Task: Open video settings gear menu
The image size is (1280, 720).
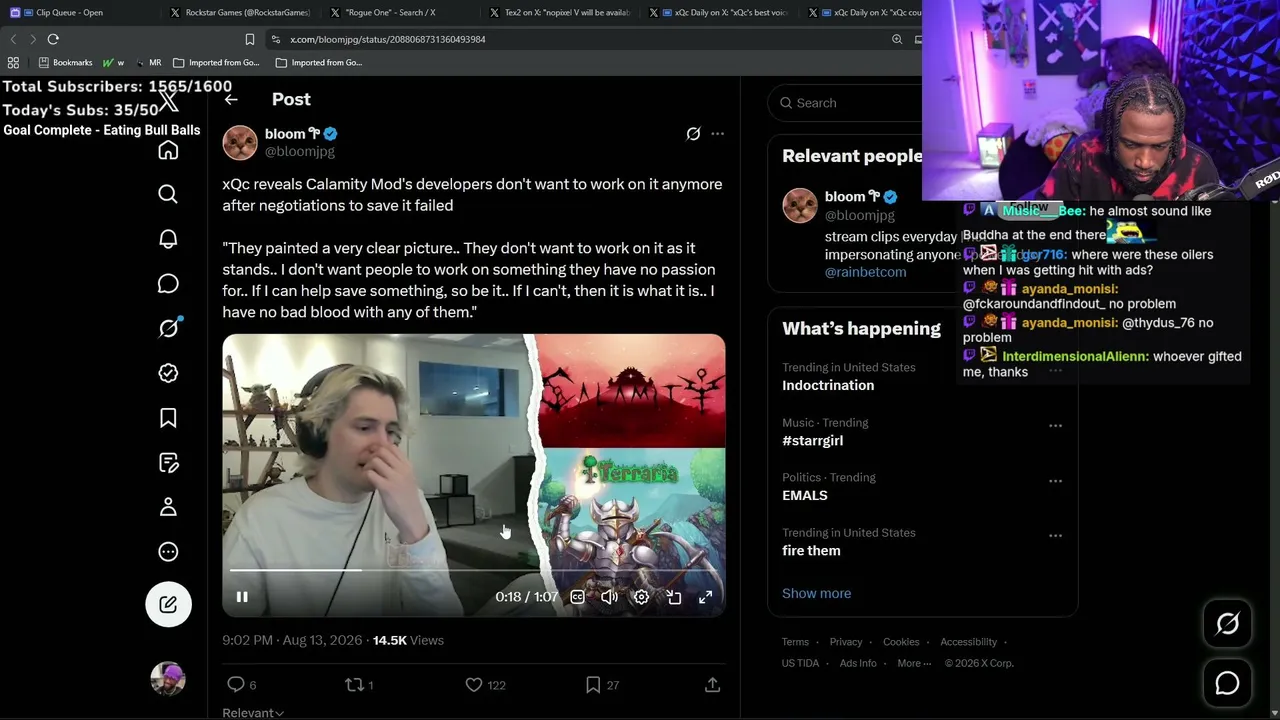Action: (x=641, y=597)
